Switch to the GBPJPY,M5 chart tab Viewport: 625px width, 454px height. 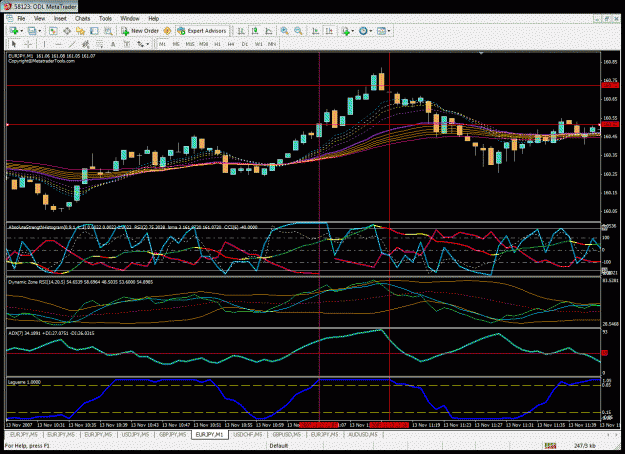click(x=172, y=434)
